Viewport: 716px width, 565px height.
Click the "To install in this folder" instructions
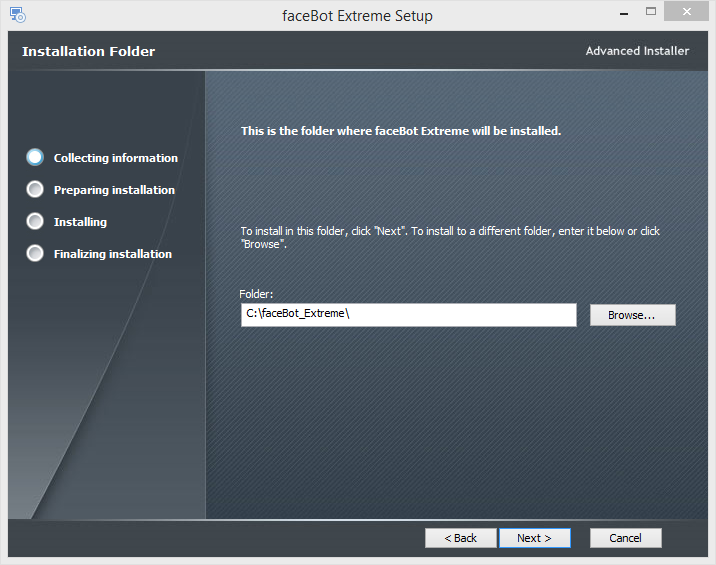point(450,238)
